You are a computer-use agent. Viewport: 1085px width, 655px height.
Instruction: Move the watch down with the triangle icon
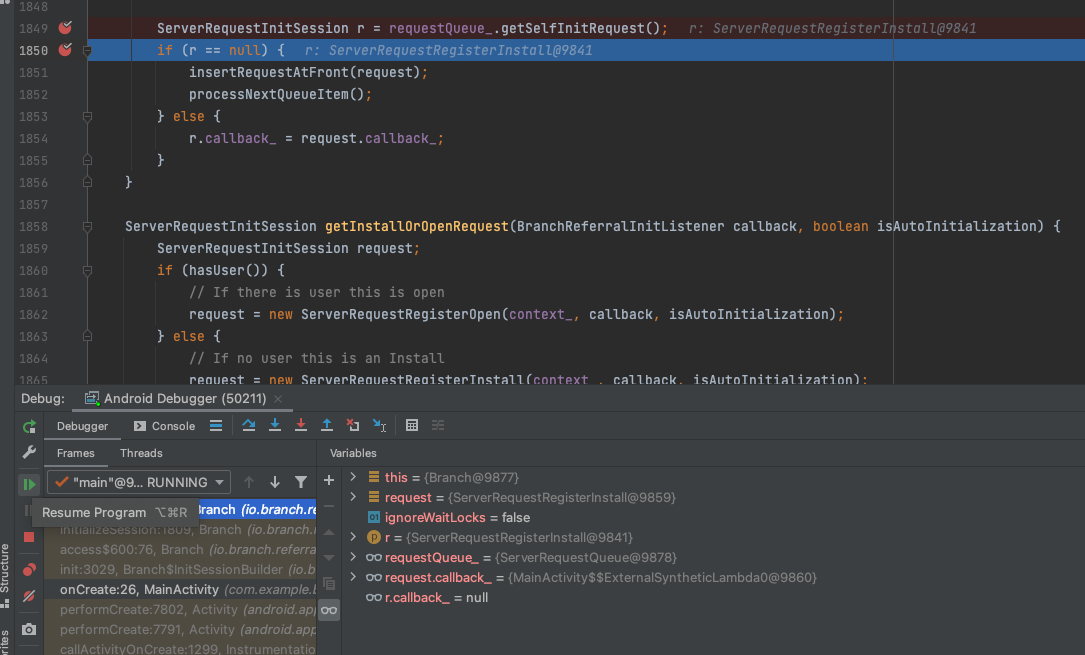pos(329,557)
